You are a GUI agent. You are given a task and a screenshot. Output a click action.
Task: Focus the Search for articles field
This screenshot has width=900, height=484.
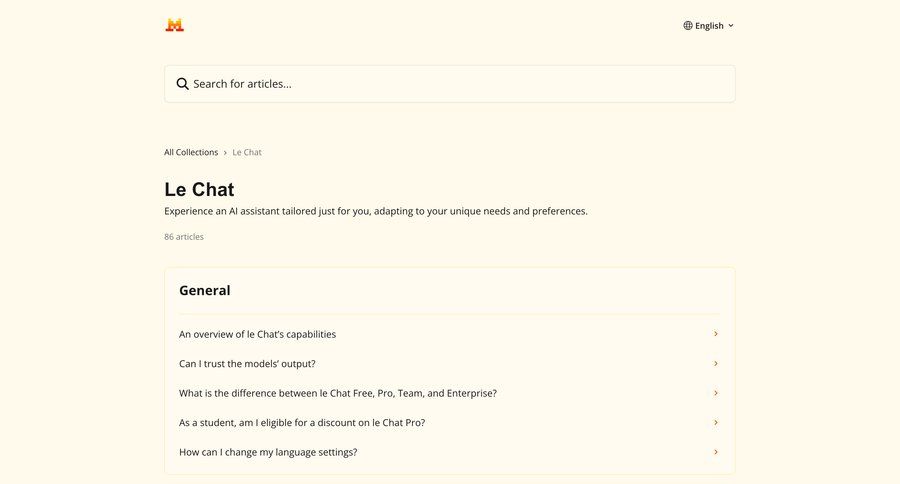coord(450,84)
